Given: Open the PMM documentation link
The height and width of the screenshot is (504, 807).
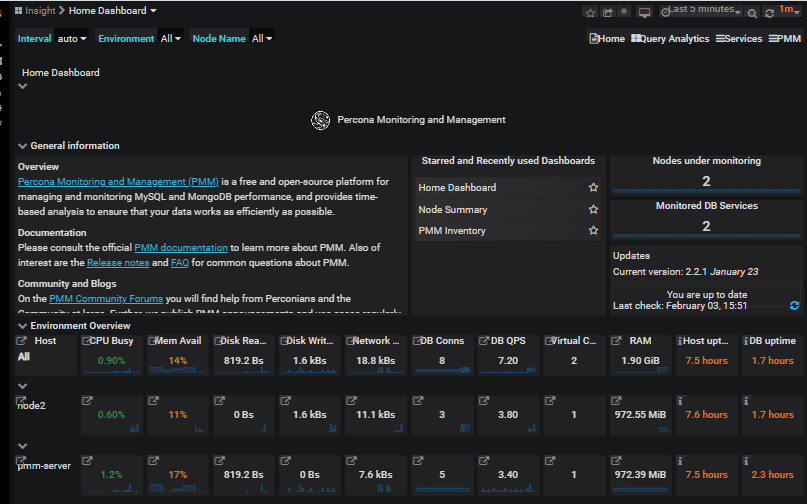Looking at the screenshot, I should coord(181,248).
